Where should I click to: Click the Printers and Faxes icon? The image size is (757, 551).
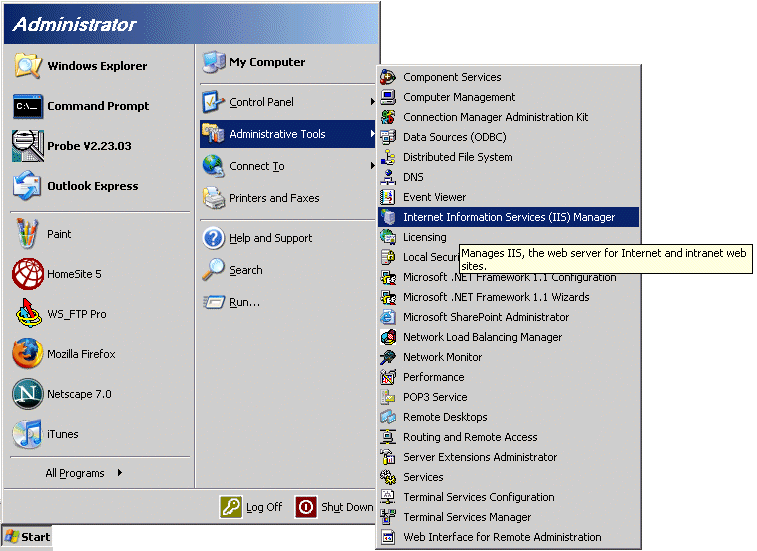click(x=213, y=198)
